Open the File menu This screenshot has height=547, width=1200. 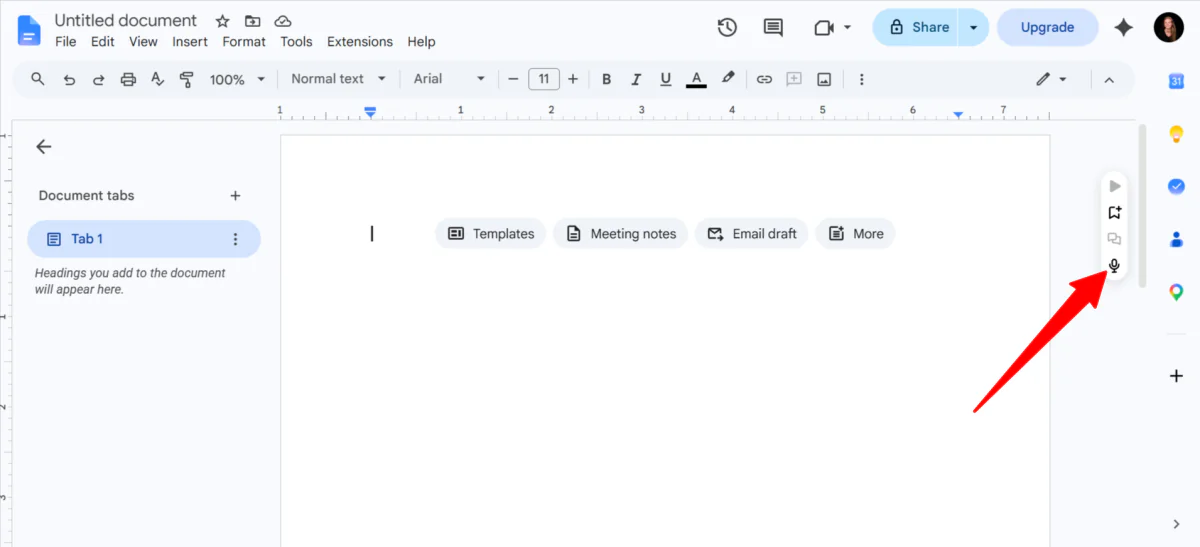tap(65, 42)
